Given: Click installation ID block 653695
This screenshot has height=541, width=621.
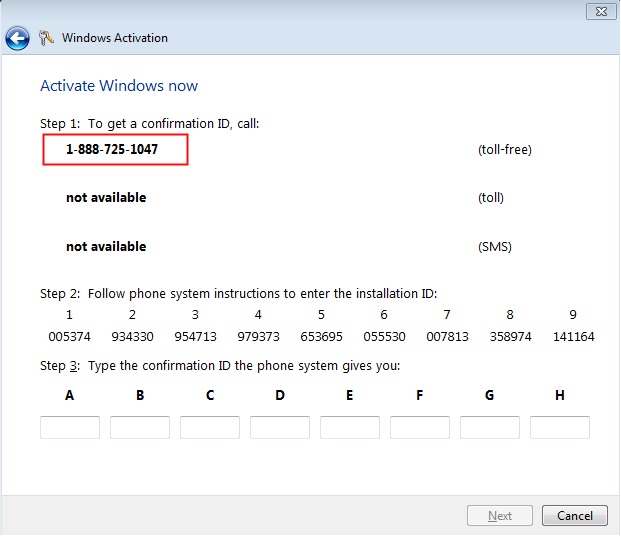Looking at the screenshot, I should click(x=321, y=337).
